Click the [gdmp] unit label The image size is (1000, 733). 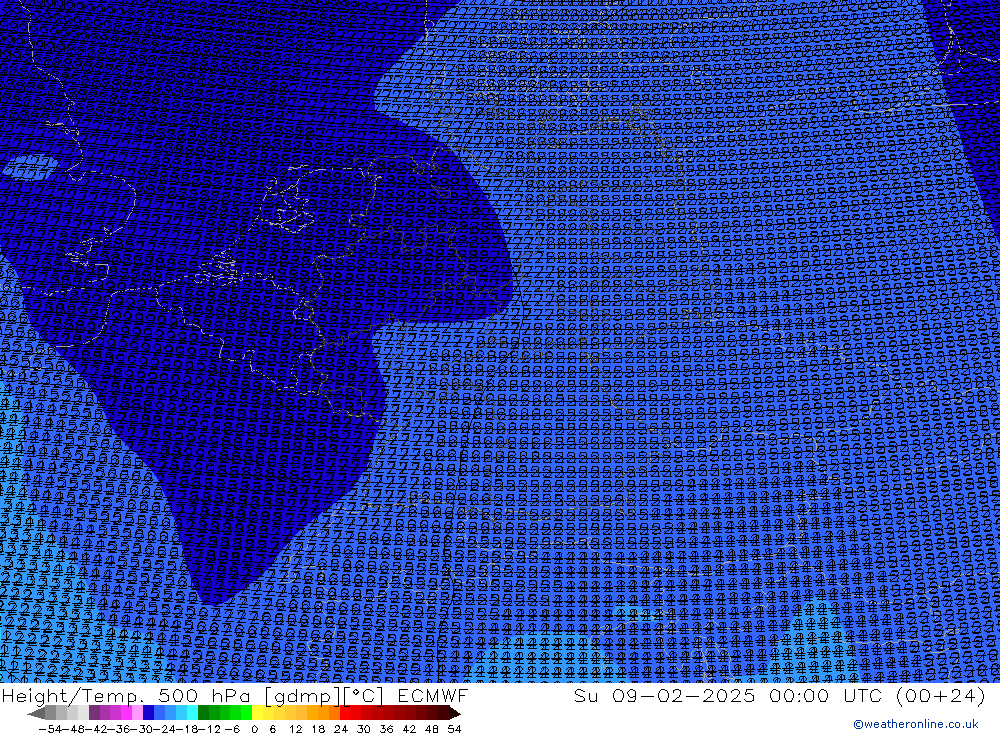pos(304,697)
